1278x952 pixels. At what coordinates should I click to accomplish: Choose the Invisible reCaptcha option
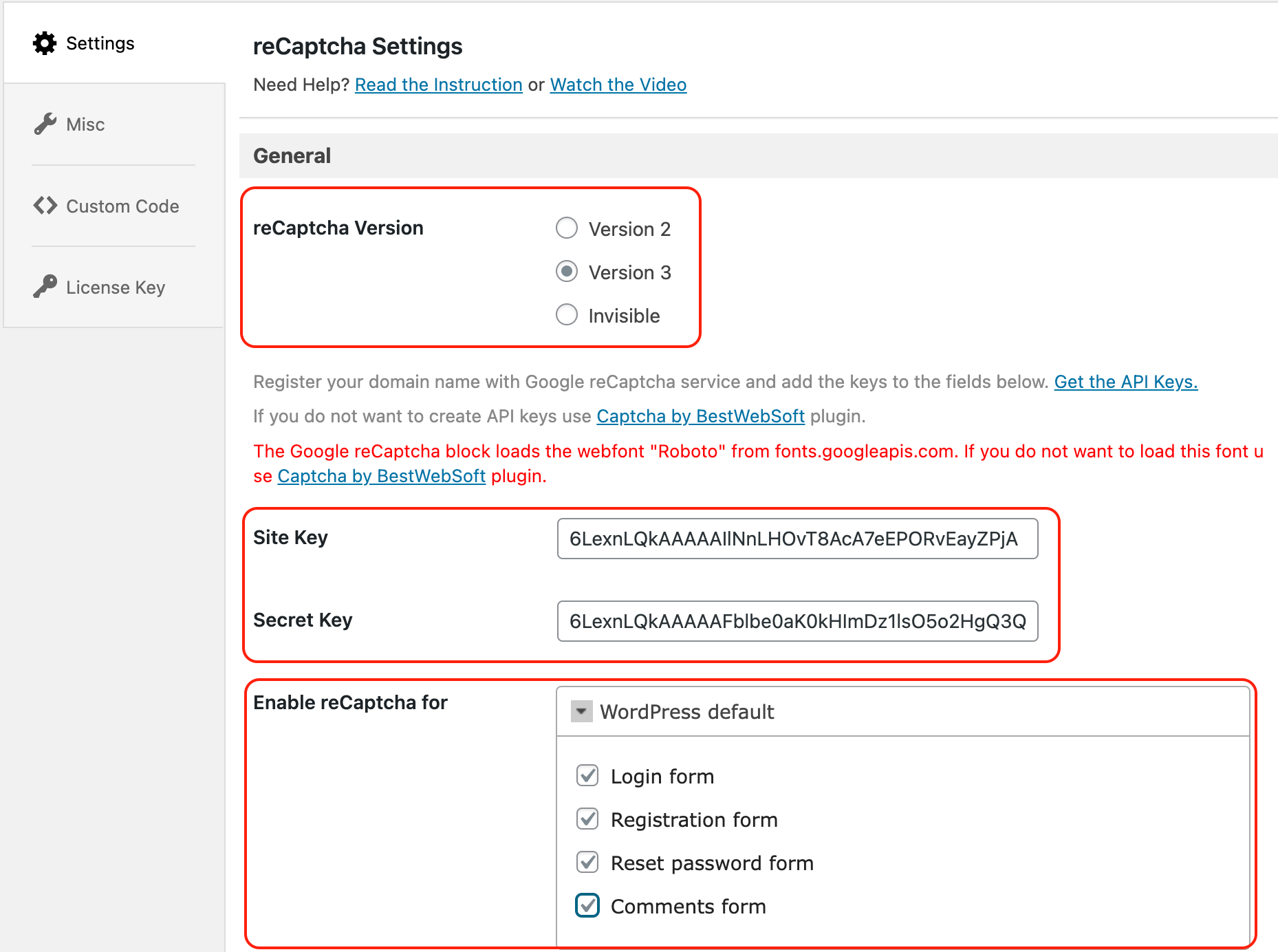[567, 315]
